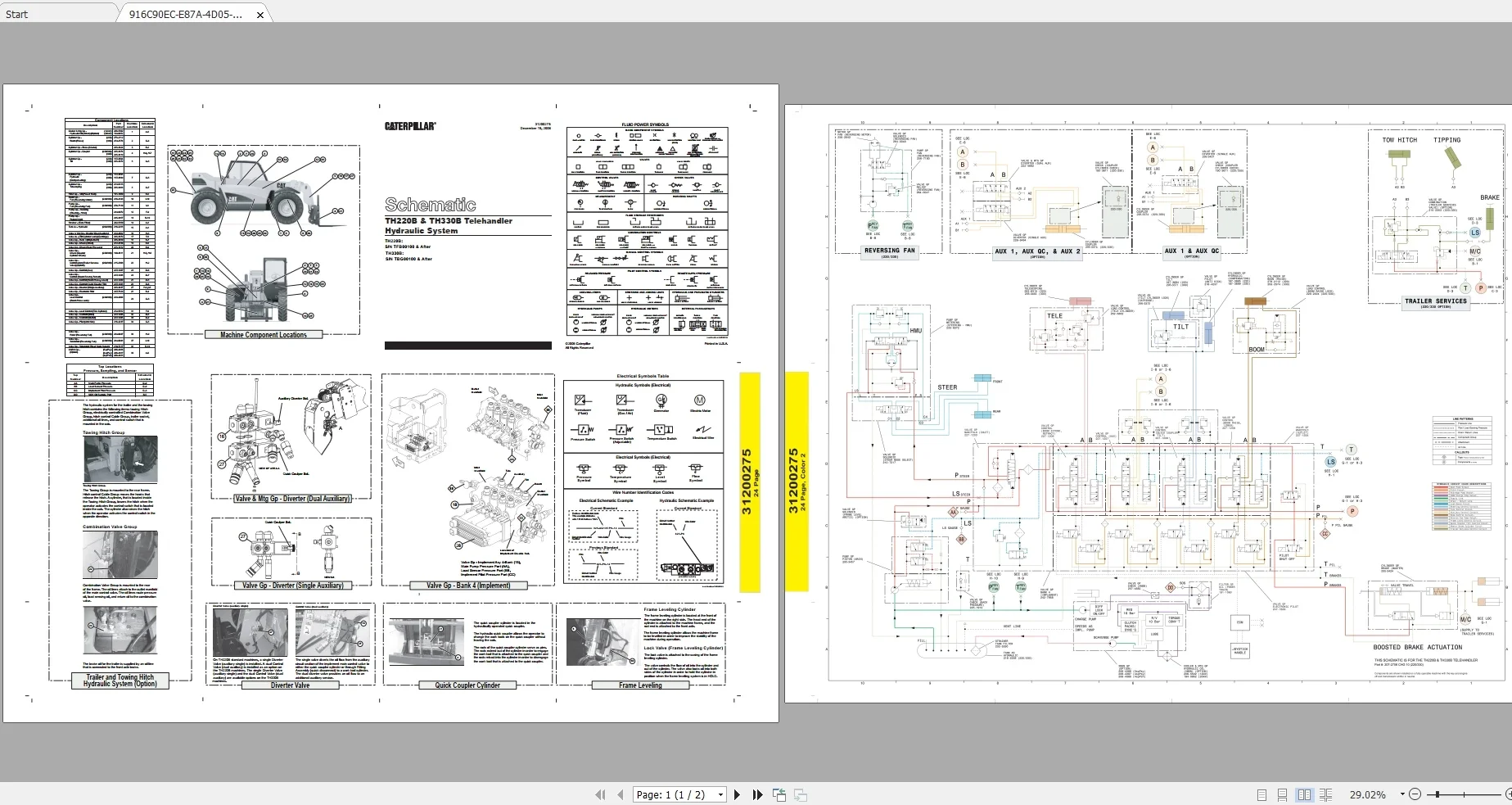This screenshot has height=805, width=1512.
Task: Click the 29.02% zoom value field
Action: (x=1367, y=794)
